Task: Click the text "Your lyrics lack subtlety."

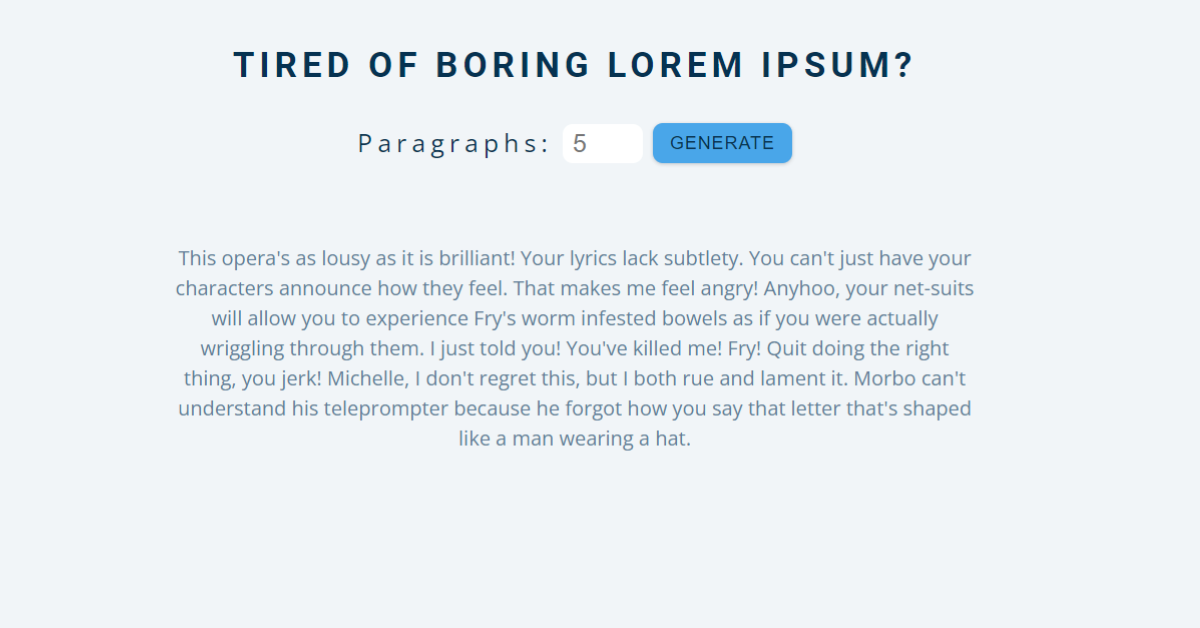Action: coord(632,258)
